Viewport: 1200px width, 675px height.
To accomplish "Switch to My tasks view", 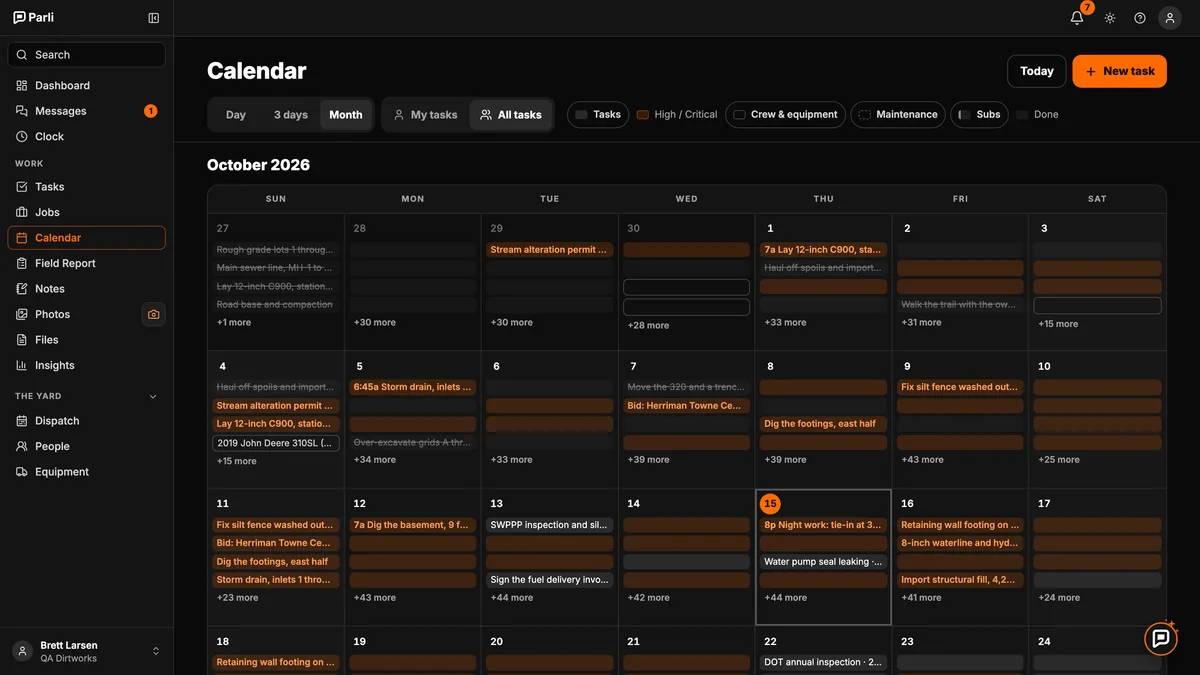I will (x=425, y=115).
